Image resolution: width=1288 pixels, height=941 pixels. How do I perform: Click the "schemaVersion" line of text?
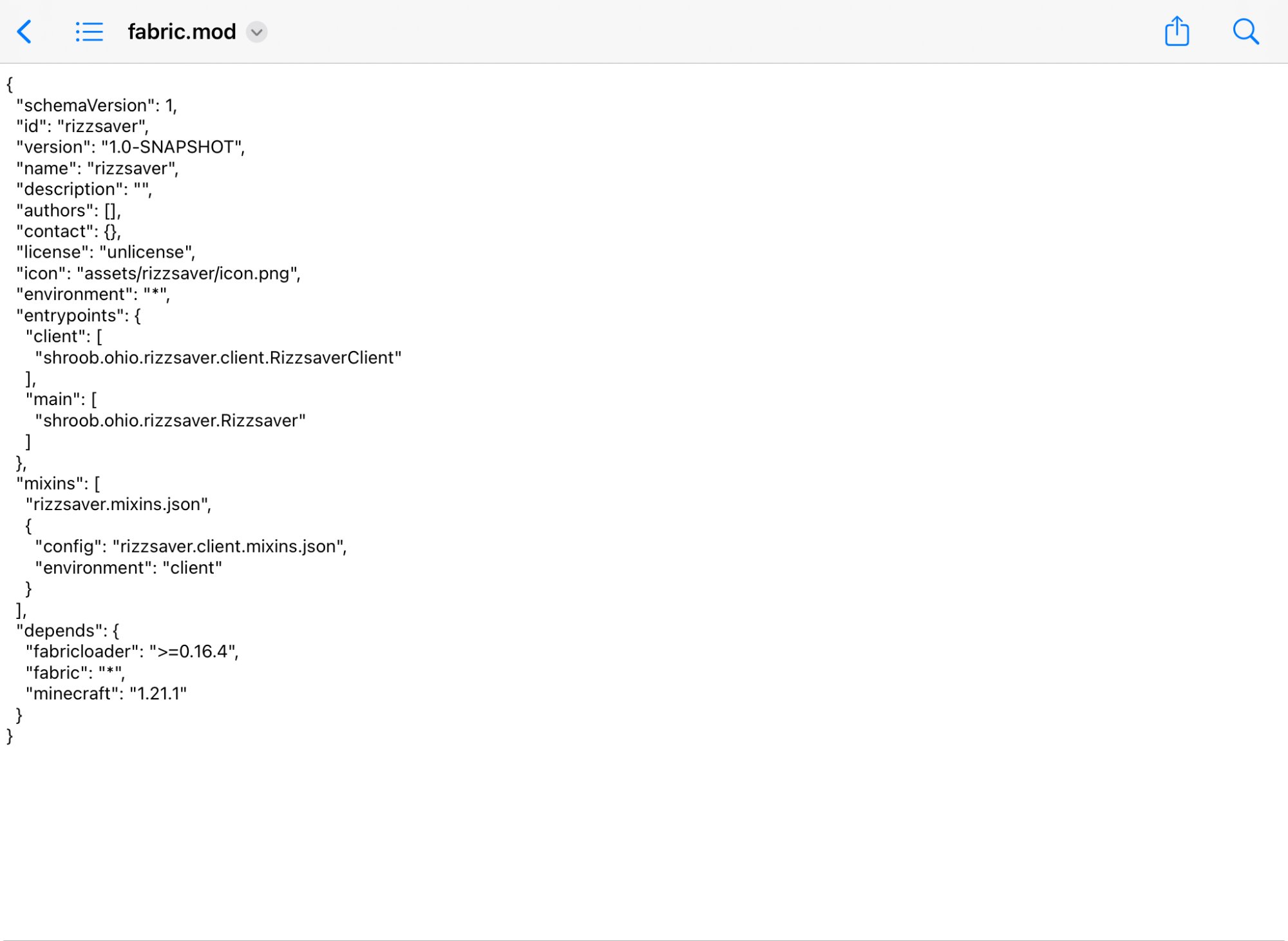(97, 106)
